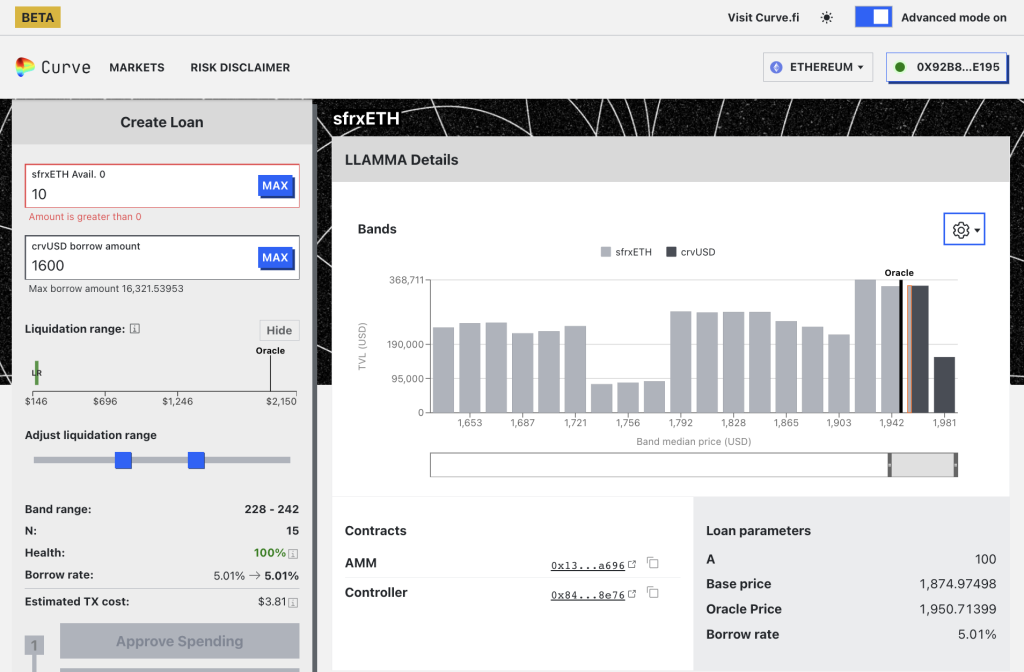Image resolution: width=1024 pixels, height=672 pixels.
Task: Copy the AMM contract address
Action: pos(652,563)
